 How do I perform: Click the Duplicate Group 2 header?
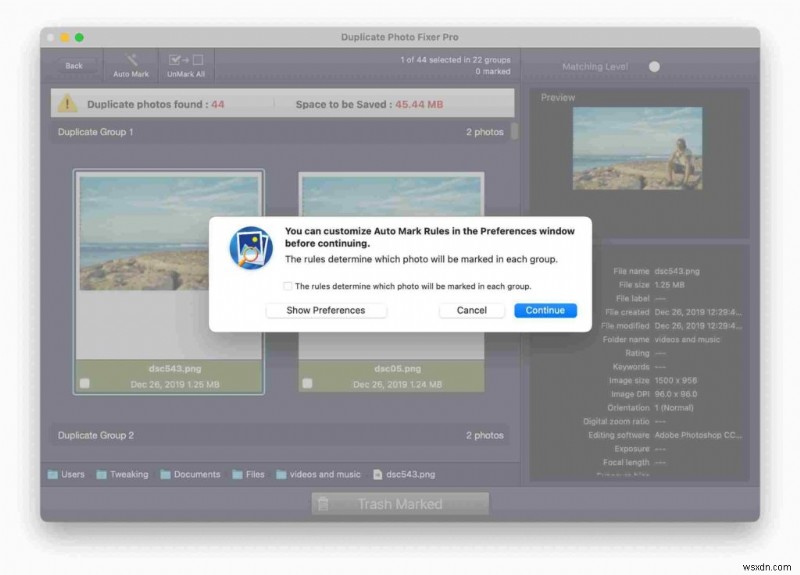coord(280,435)
